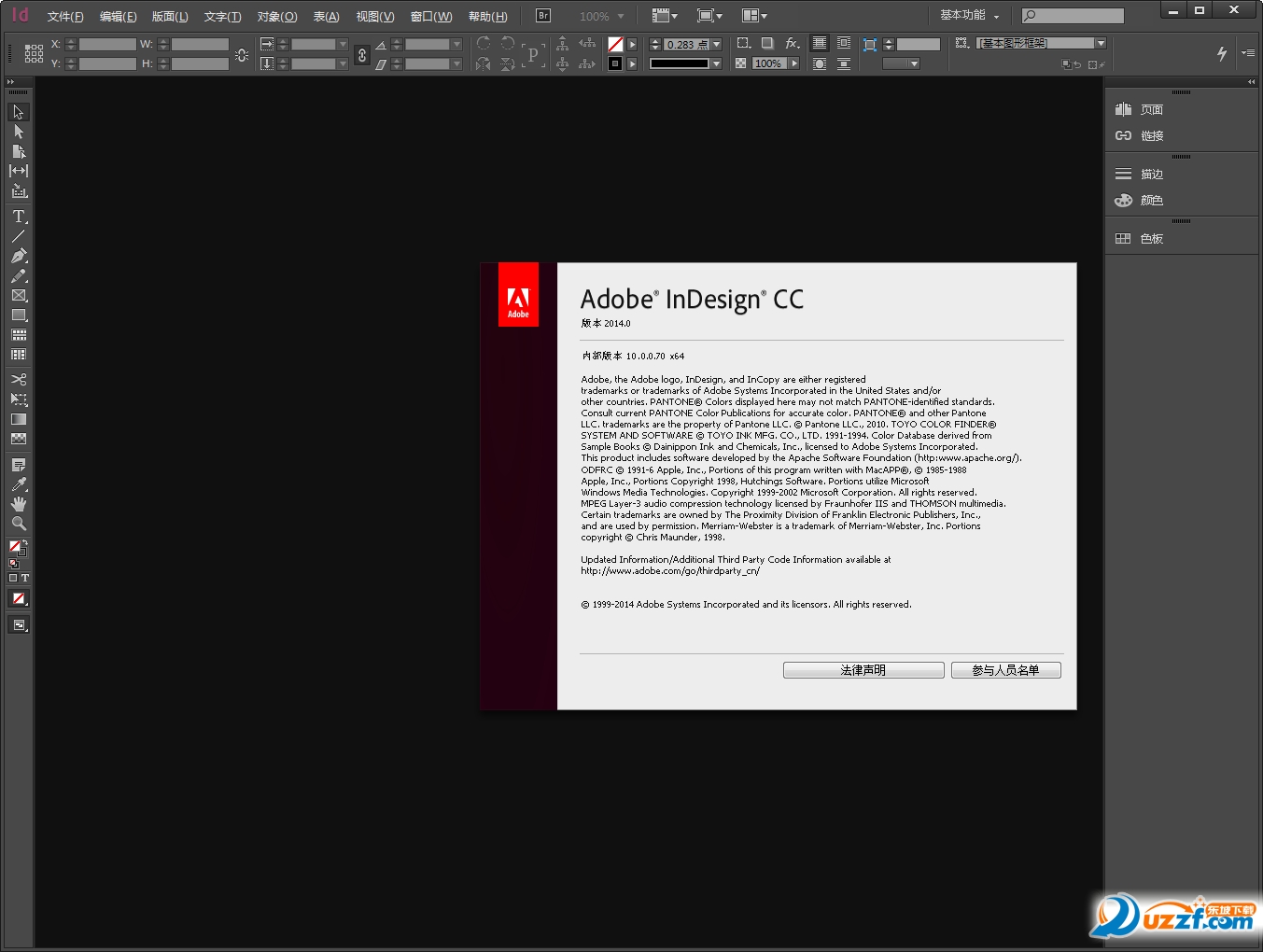
Task: Select the Type tool in the toolbox
Action: 19,217
